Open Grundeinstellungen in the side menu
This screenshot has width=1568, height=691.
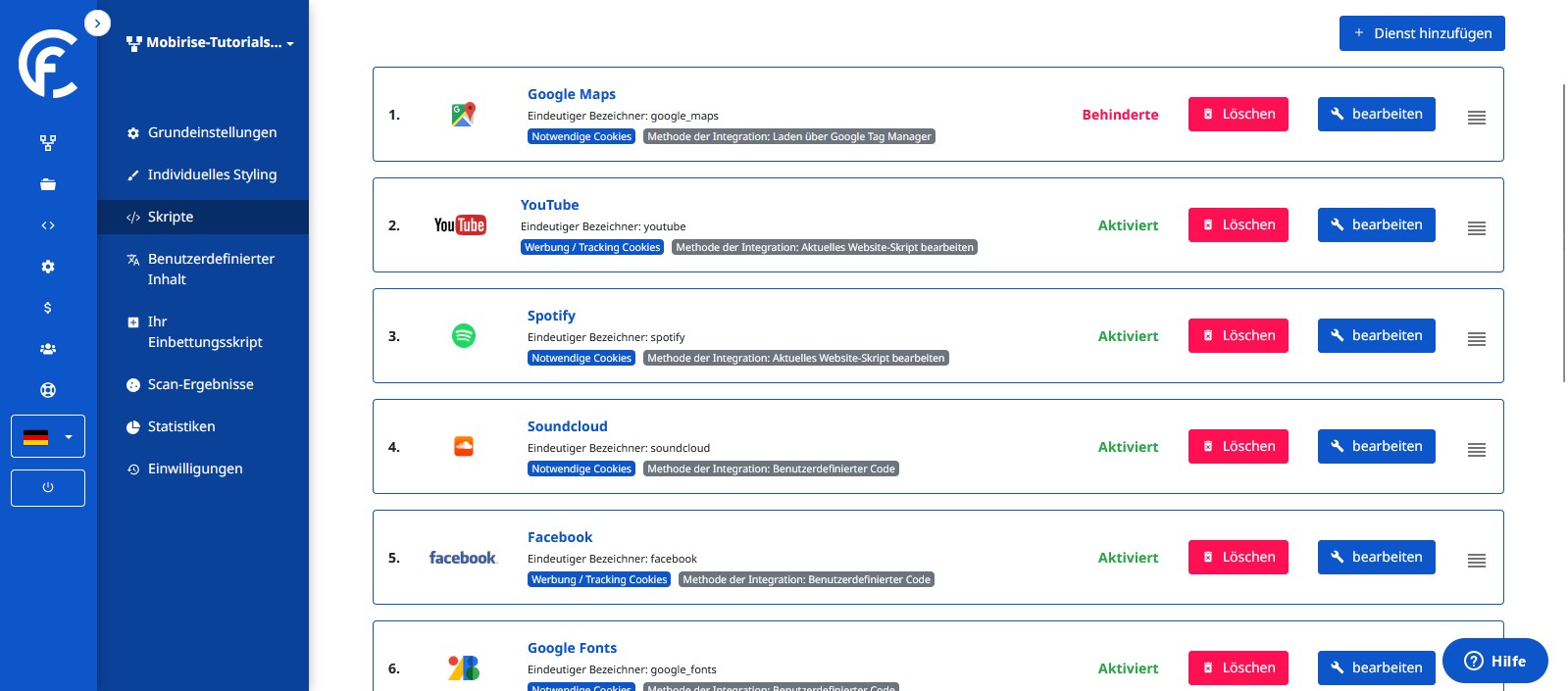(x=212, y=132)
